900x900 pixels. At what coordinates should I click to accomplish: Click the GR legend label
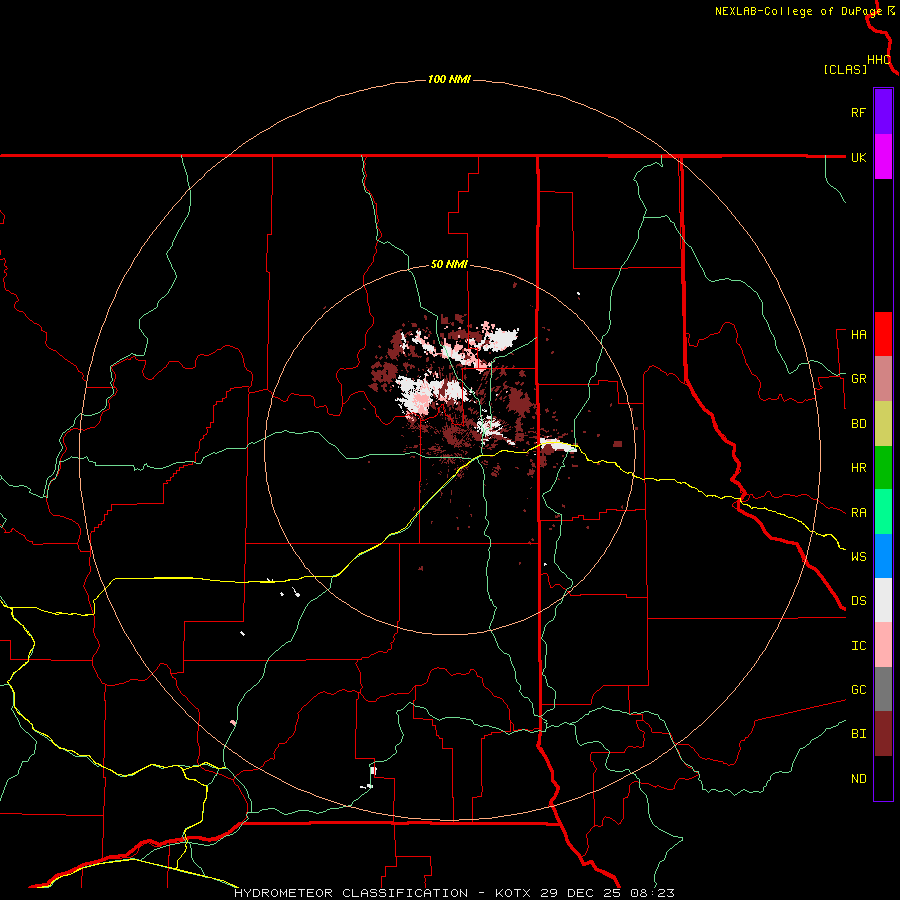tap(858, 379)
